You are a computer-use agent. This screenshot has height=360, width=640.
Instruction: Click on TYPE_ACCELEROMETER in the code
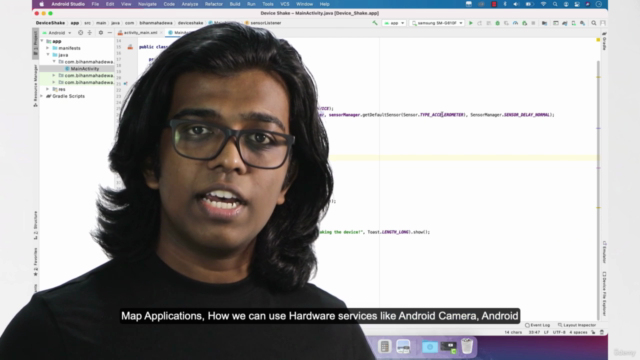pyautogui.click(x=442, y=115)
